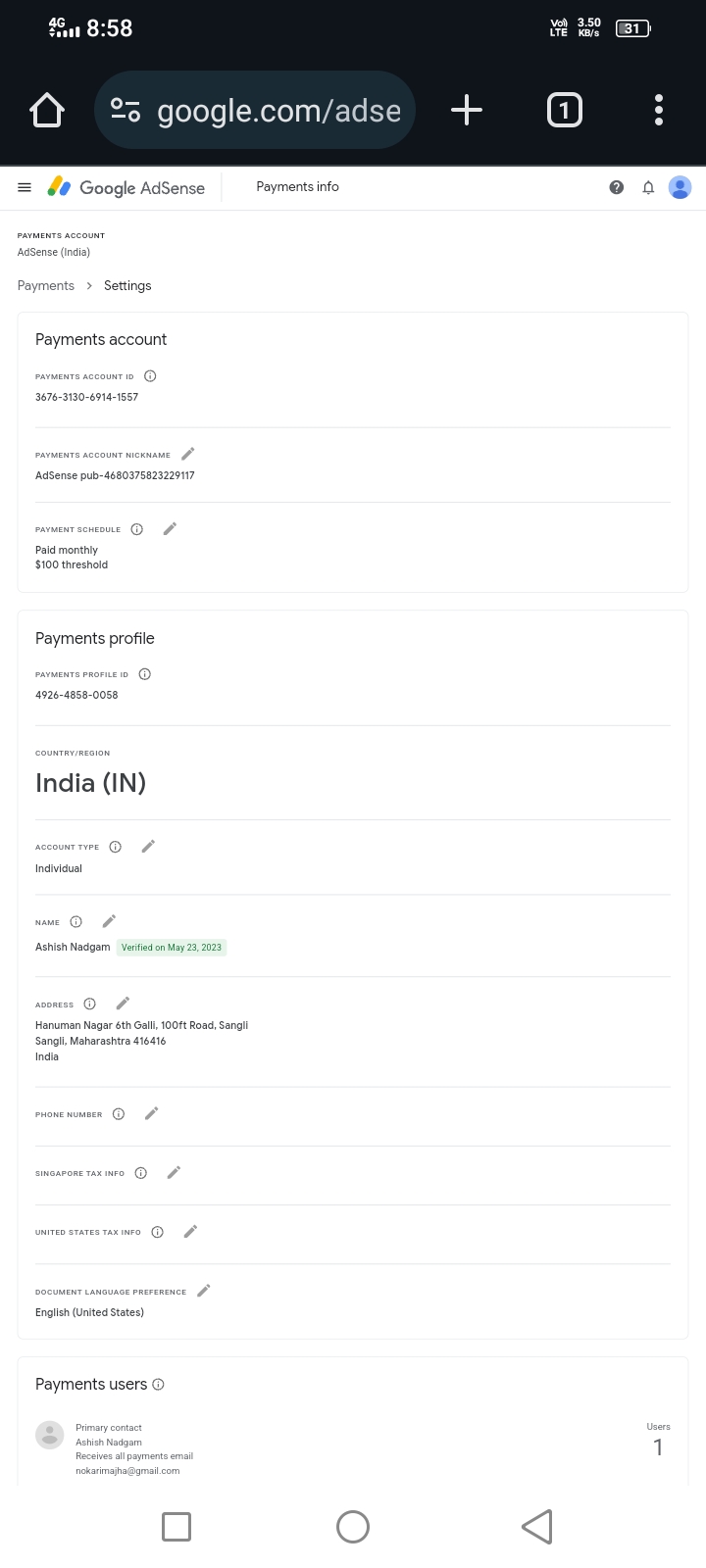Tap the browser URL address bar

255,110
